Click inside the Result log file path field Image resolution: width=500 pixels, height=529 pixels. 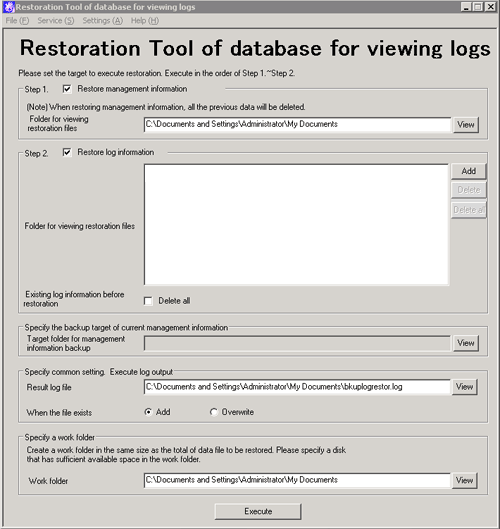tap(297, 387)
